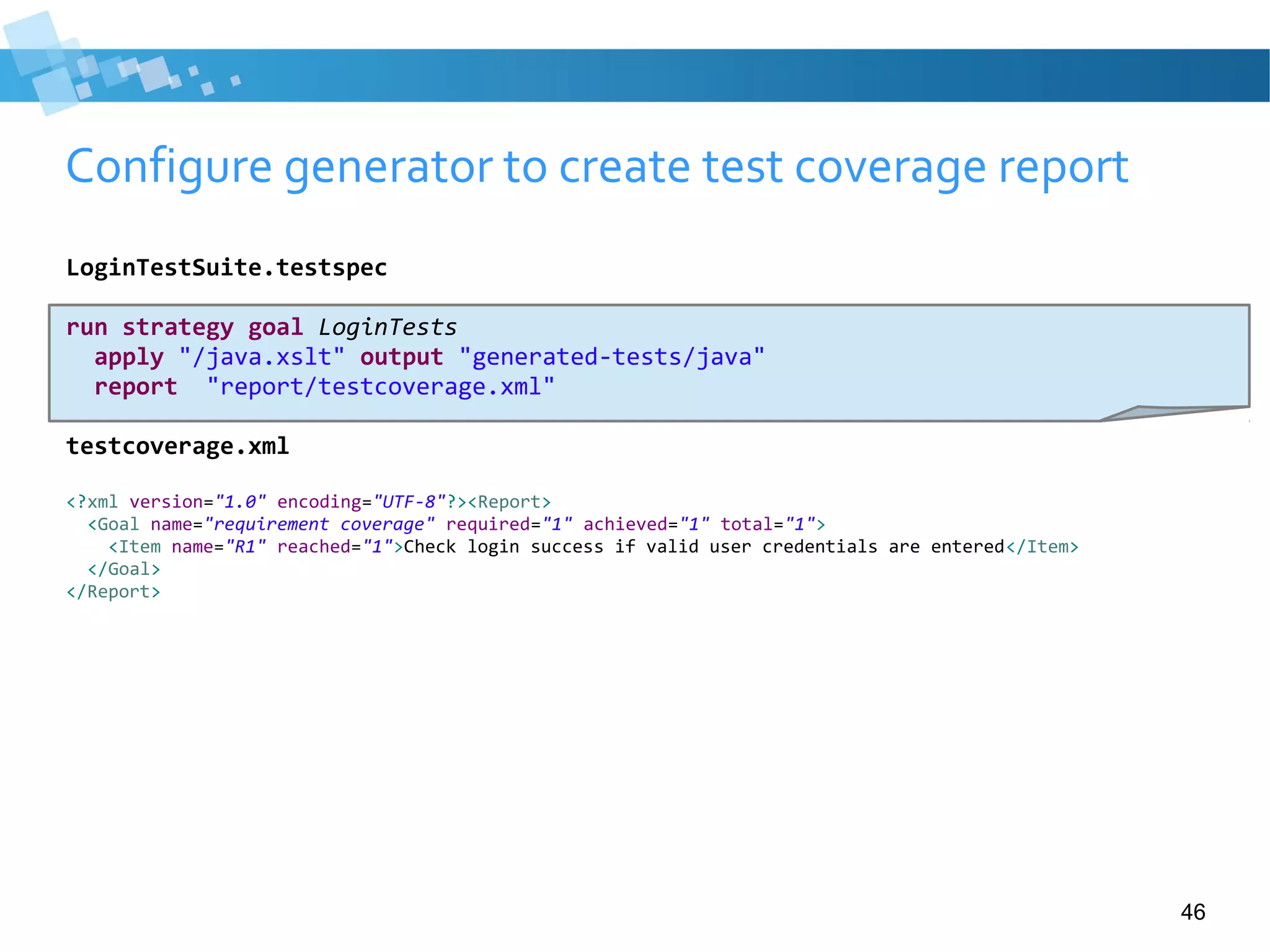Click the 'achieved="1"' attribute
The height and width of the screenshot is (952, 1270).
[x=646, y=525]
